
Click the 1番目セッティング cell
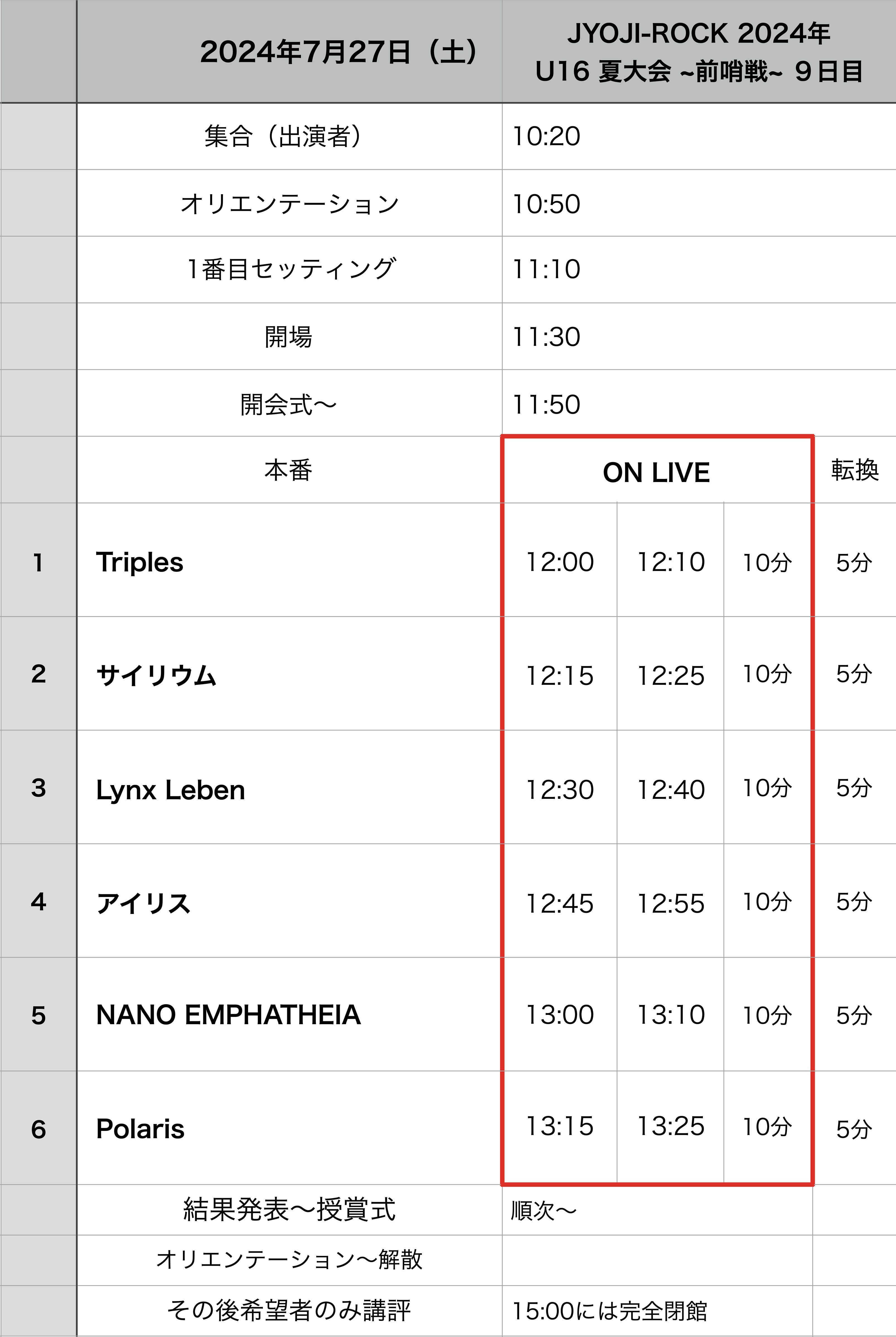(x=289, y=269)
